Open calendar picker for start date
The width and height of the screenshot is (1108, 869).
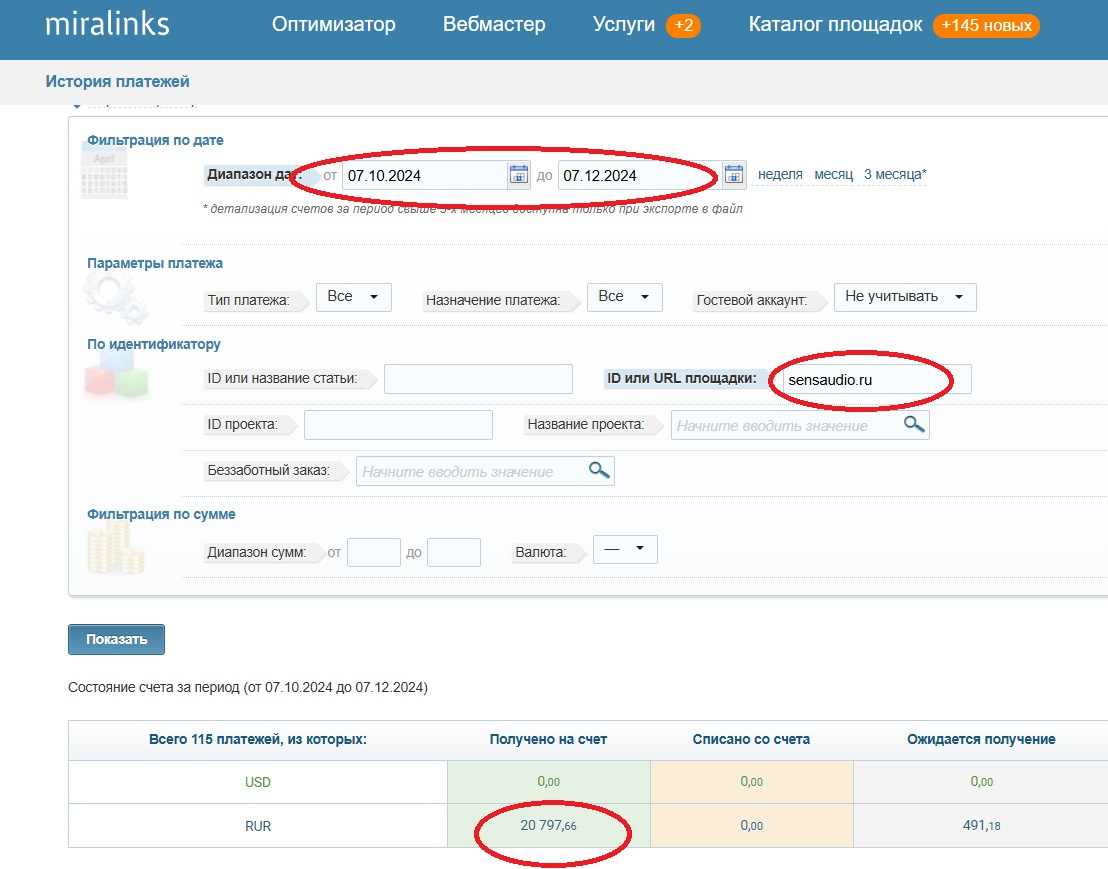pos(519,175)
